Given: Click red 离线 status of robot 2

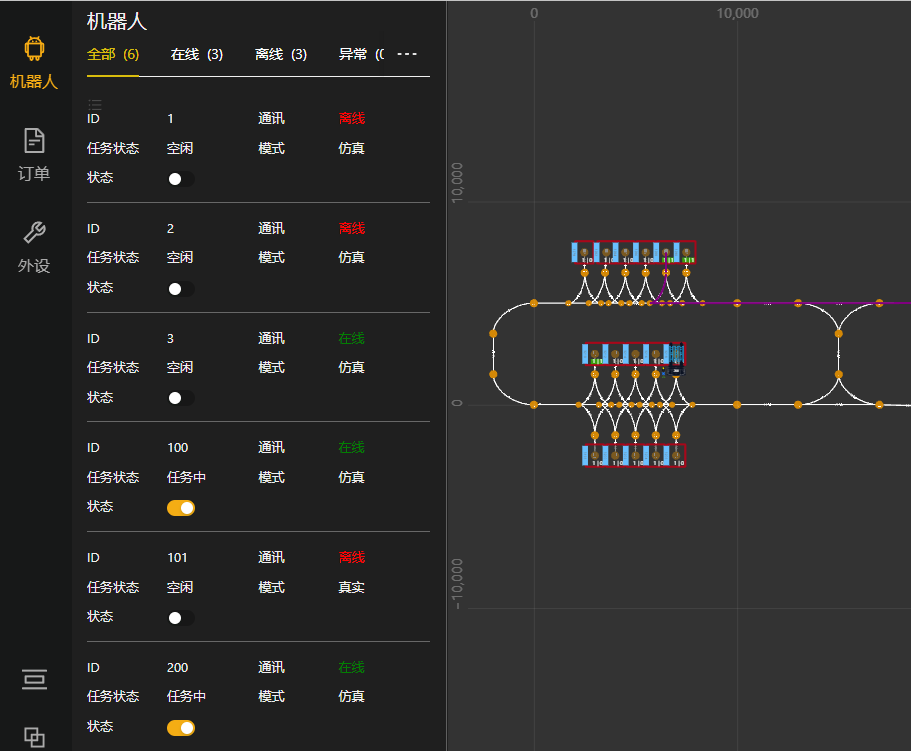Looking at the screenshot, I should coord(352,228).
